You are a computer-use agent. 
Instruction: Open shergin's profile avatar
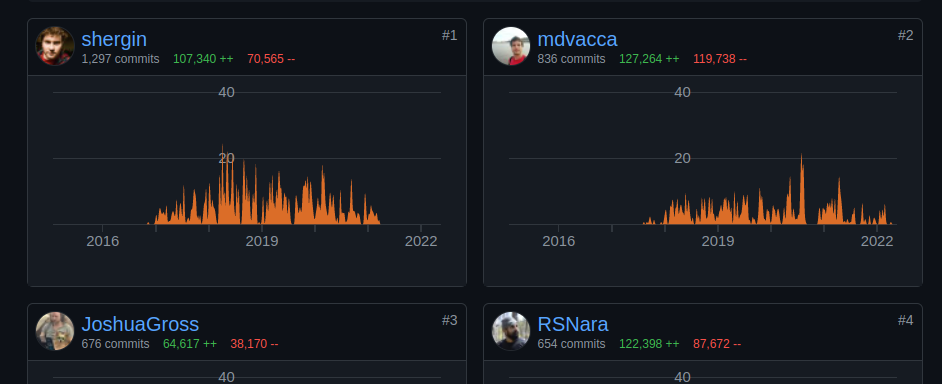[x=55, y=46]
